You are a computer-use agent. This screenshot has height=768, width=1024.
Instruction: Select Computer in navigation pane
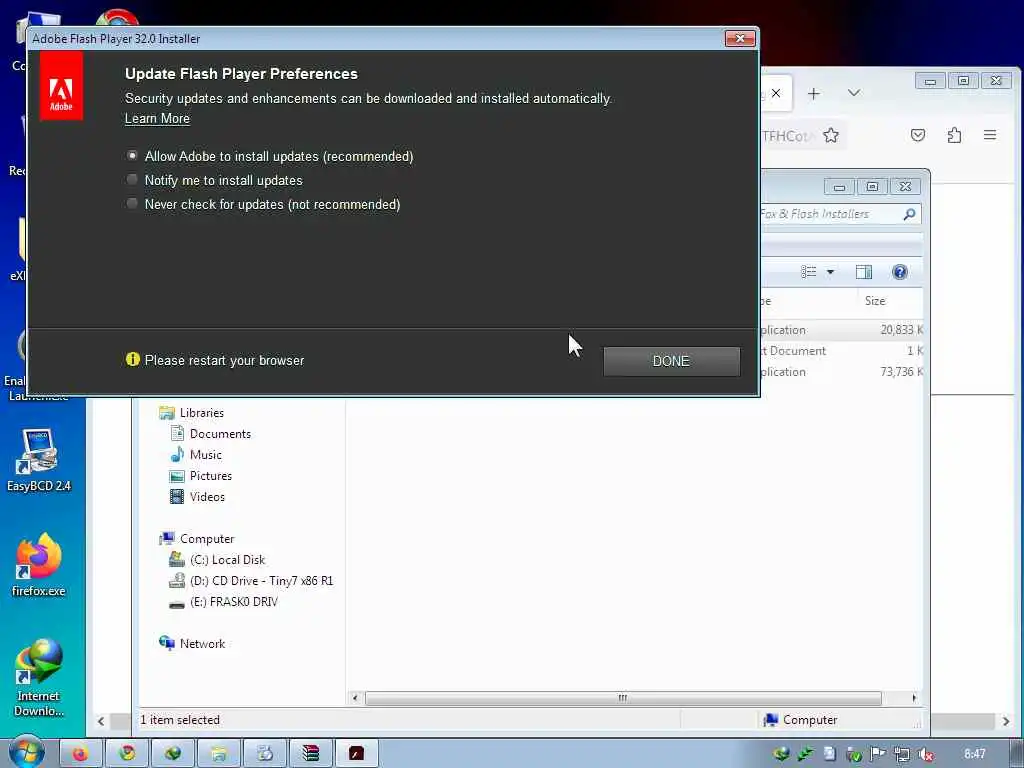coord(206,539)
